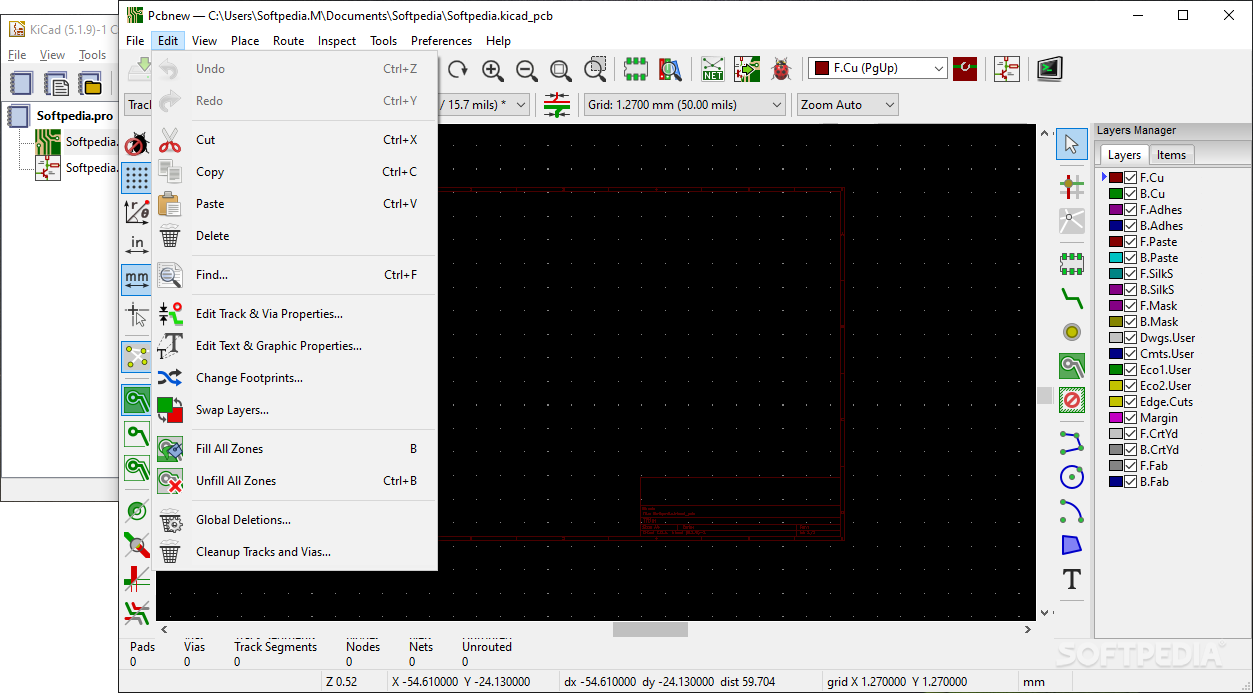The image size is (1253, 693).
Task: Open the View menu in KiCad window
Action: pyautogui.click(x=52, y=55)
